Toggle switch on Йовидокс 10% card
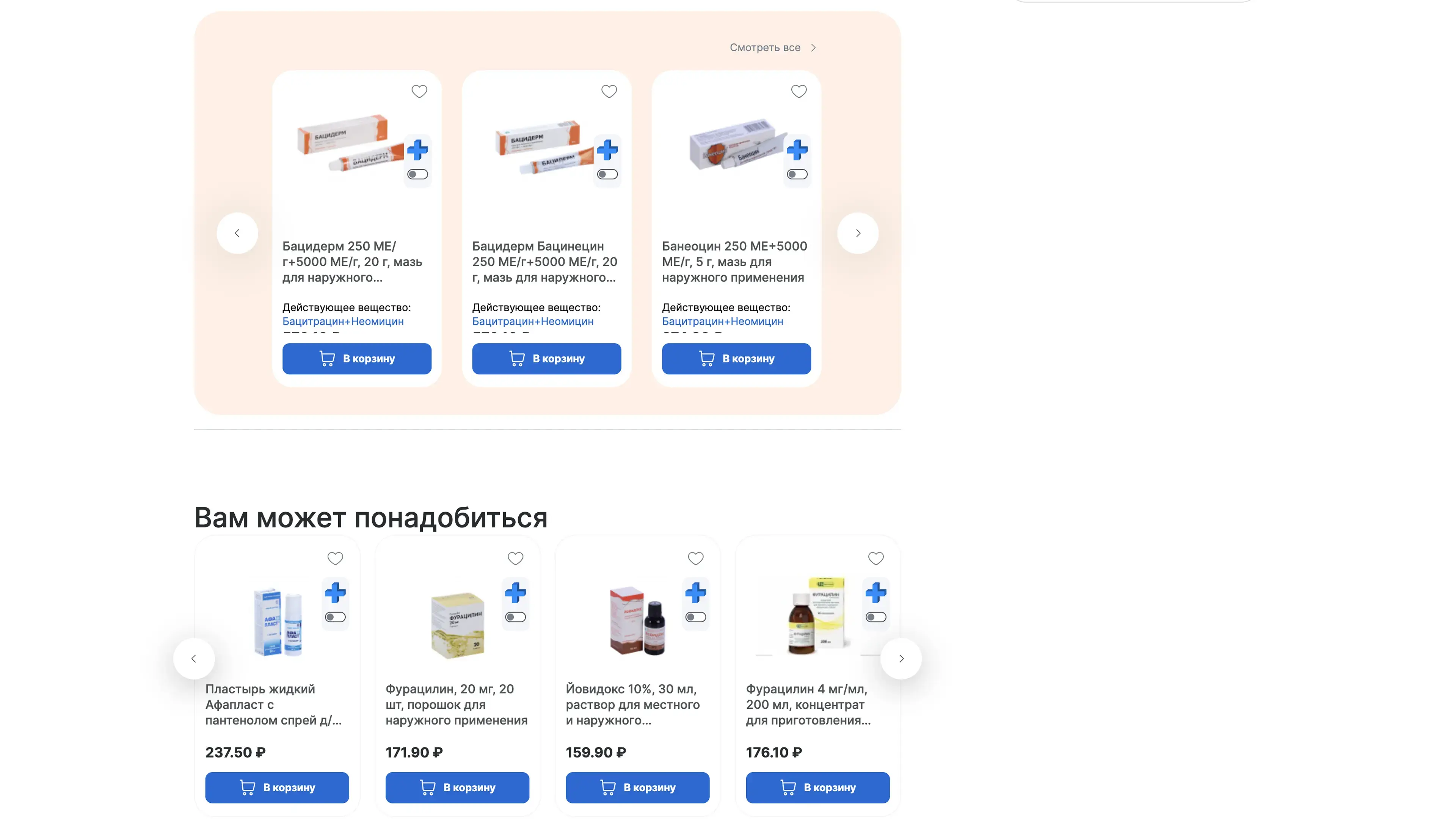Image resolution: width=1456 pixels, height=819 pixels. pyautogui.click(x=695, y=617)
